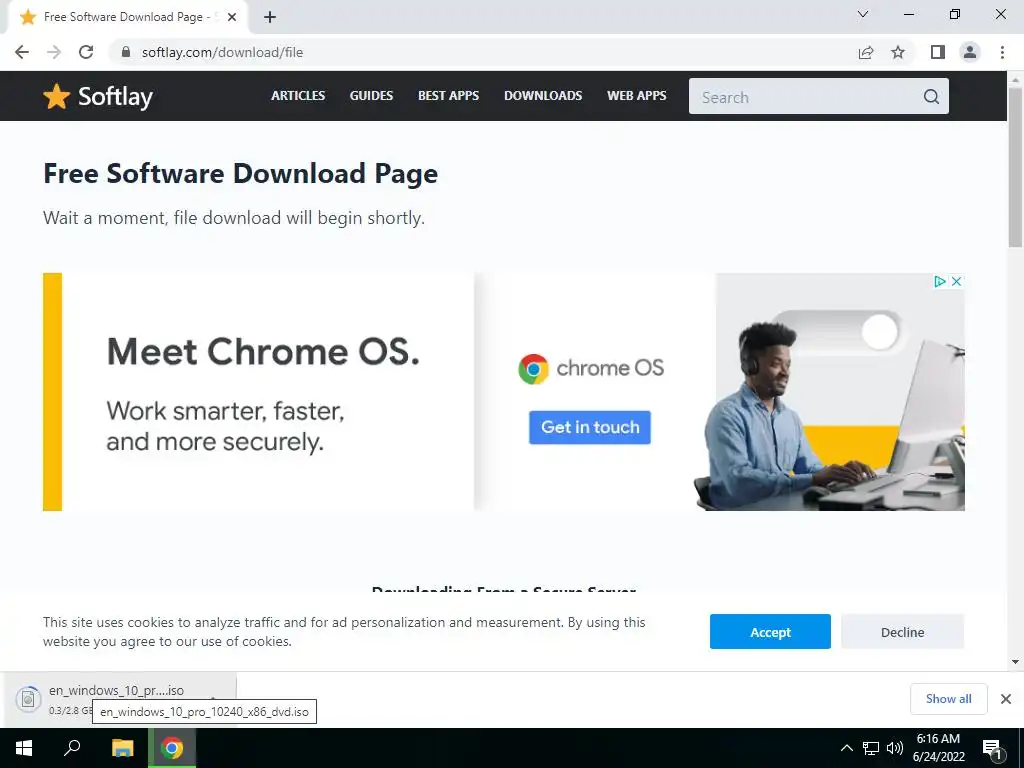Open Windows Start menu

point(24,748)
